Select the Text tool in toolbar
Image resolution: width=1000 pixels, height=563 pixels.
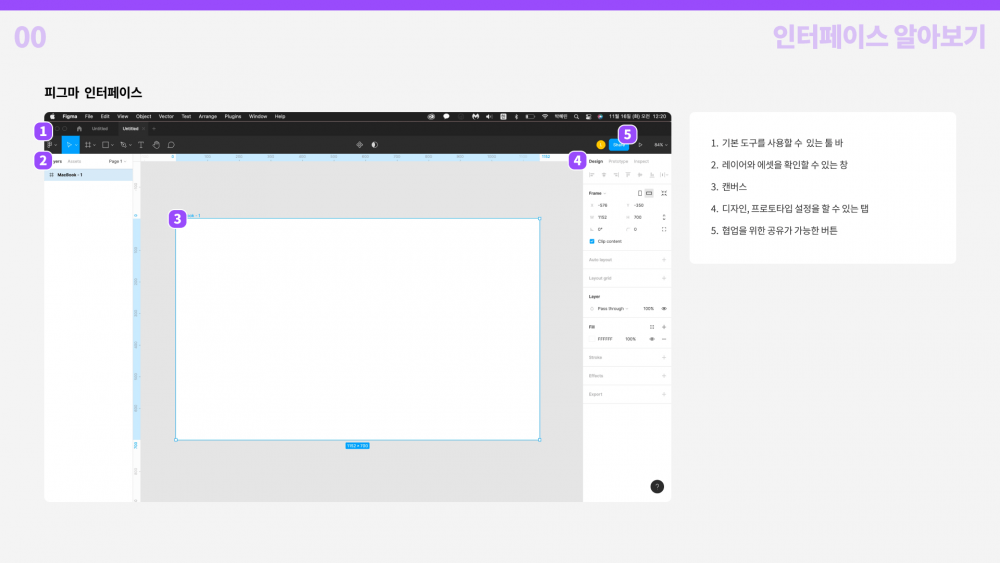pos(140,145)
